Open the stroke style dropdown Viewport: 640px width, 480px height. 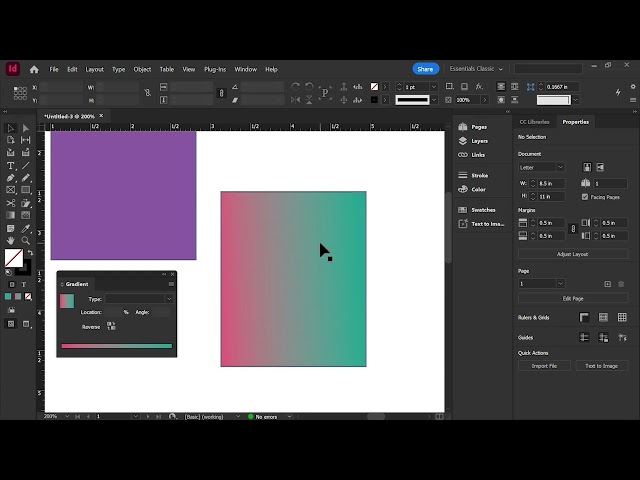click(x=434, y=100)
